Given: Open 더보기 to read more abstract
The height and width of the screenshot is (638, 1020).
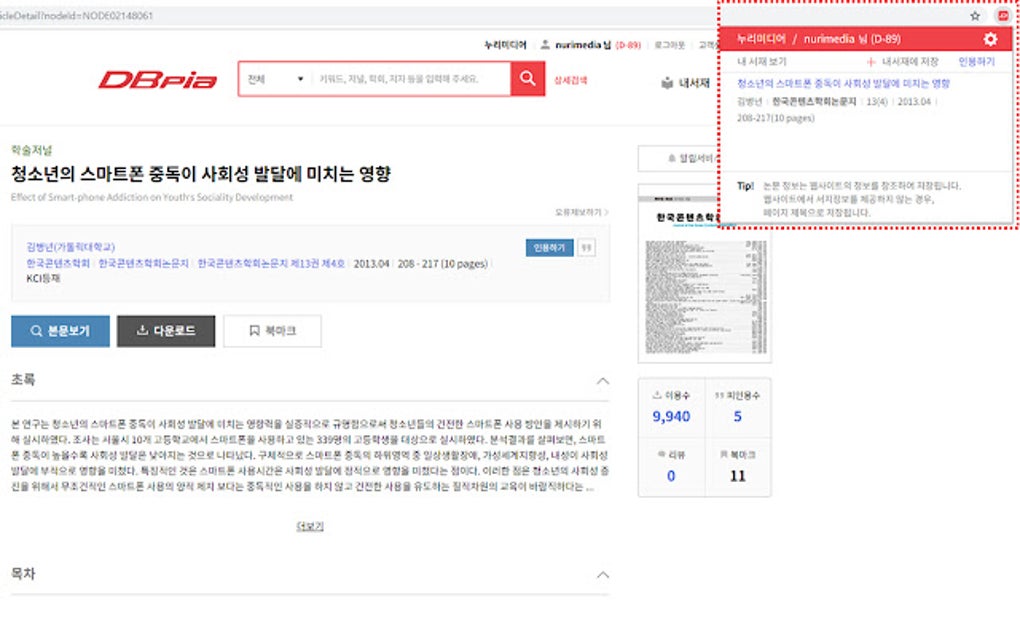Looking at the screenshot, I should click(x=311, y=527).
